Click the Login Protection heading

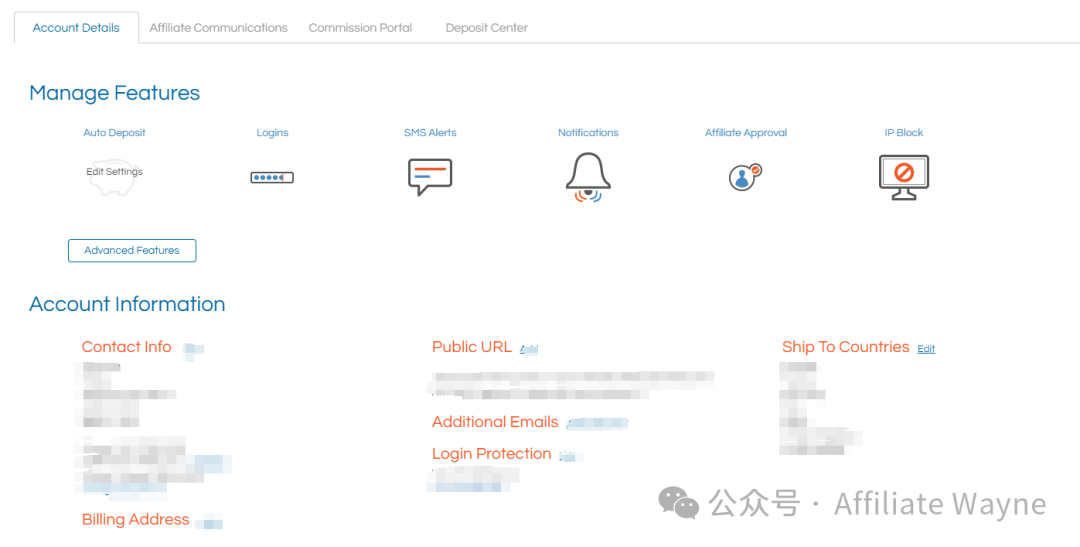pyautogui.click(x=492, y=453)
